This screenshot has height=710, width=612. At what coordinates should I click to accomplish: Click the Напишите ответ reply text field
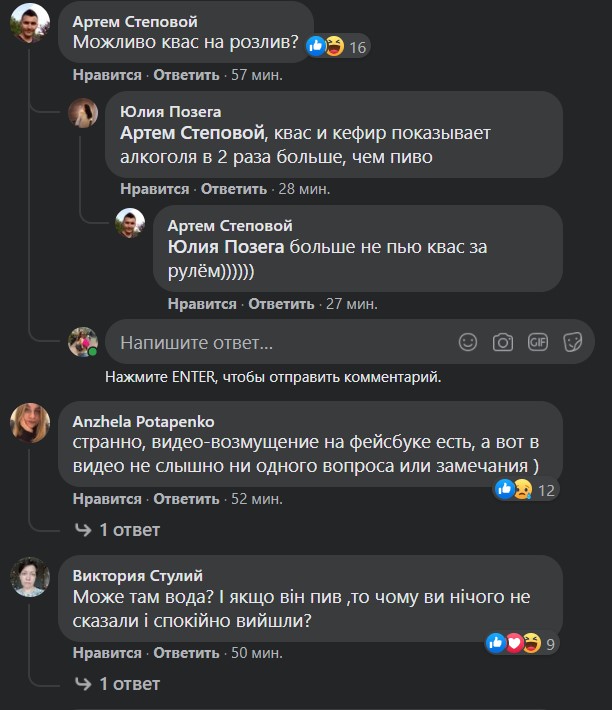tap(280, 343)
